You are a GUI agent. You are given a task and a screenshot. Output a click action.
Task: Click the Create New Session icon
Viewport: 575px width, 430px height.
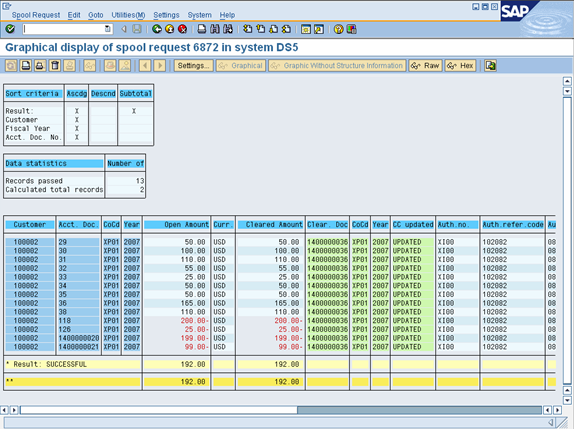point(305,29)
